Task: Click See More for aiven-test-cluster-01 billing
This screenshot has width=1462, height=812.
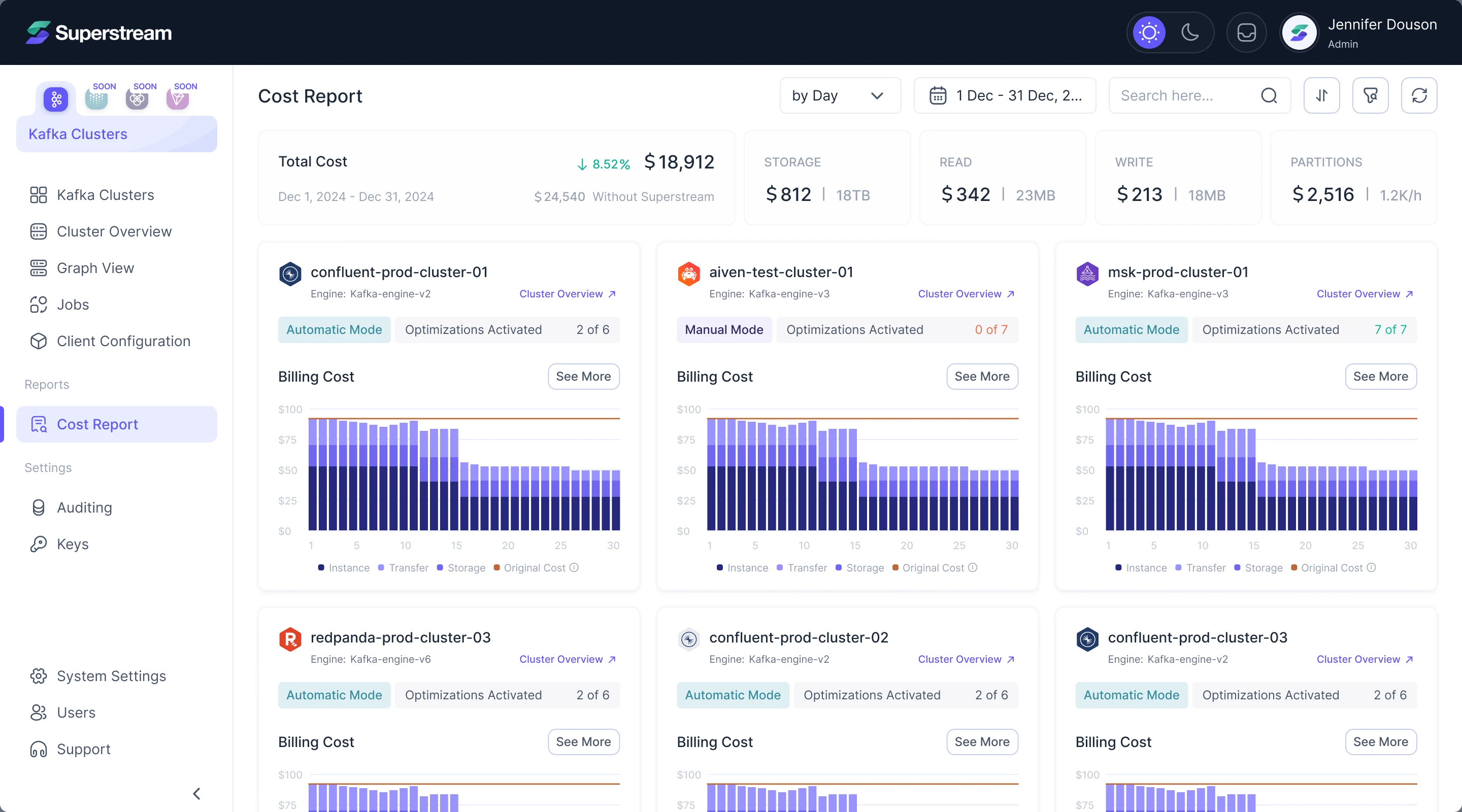Action: pos(982,376)
